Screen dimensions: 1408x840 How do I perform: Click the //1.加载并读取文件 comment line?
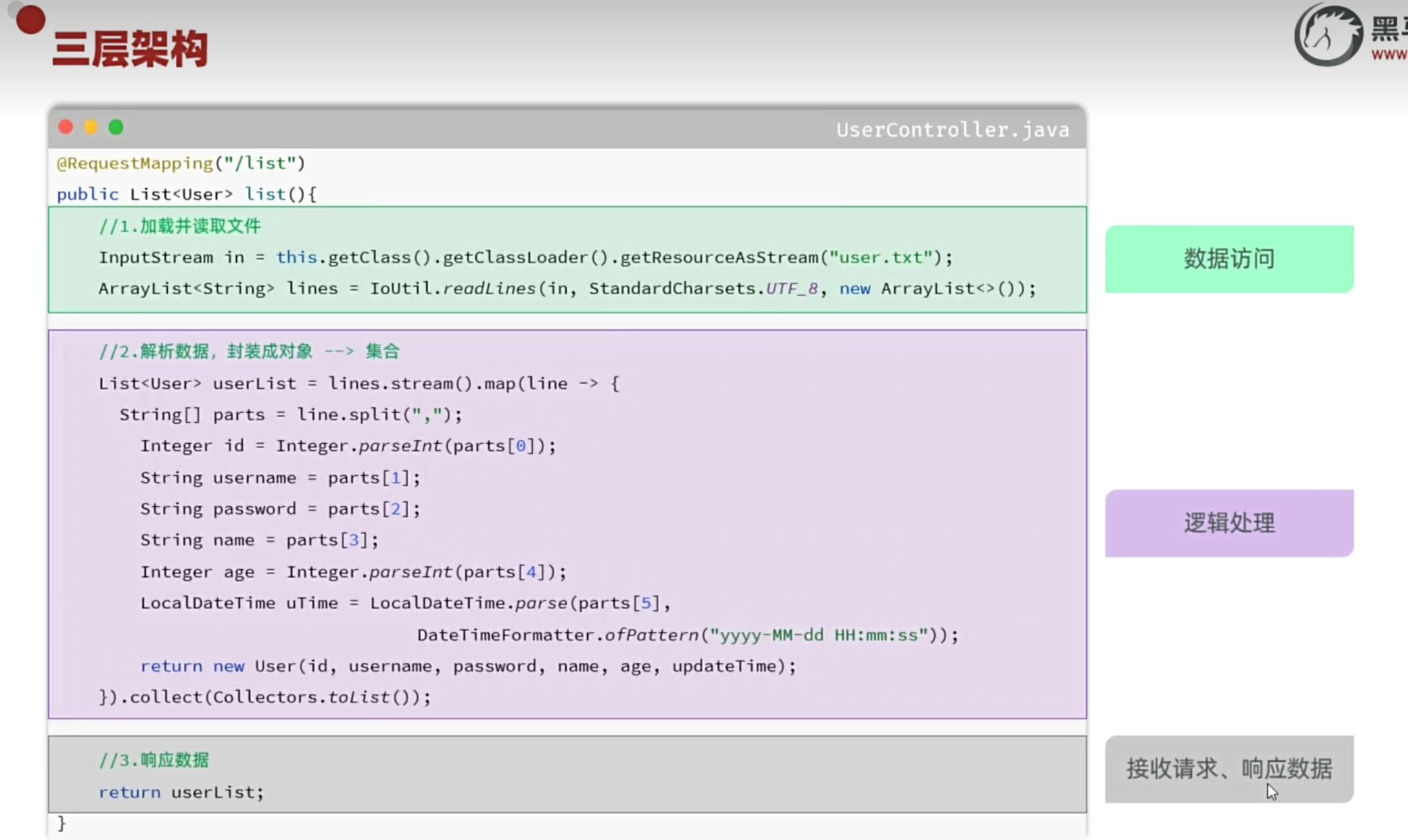(180, 226)
